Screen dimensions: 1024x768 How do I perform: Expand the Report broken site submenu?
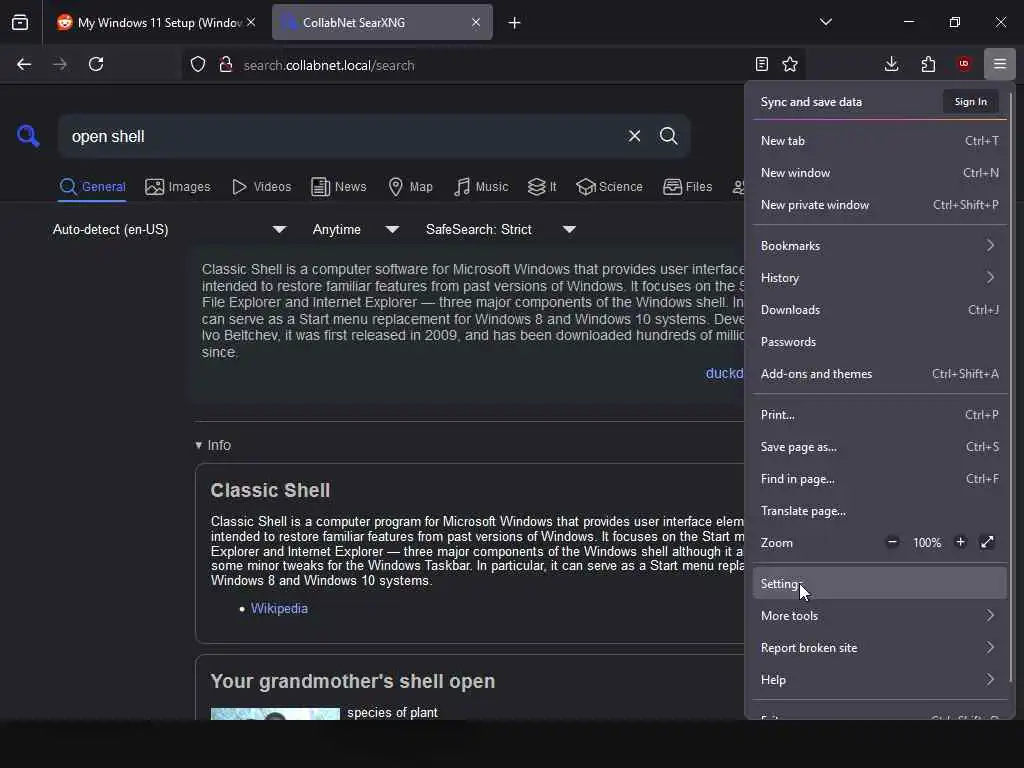pyautogui.click(x=880, y=647)
